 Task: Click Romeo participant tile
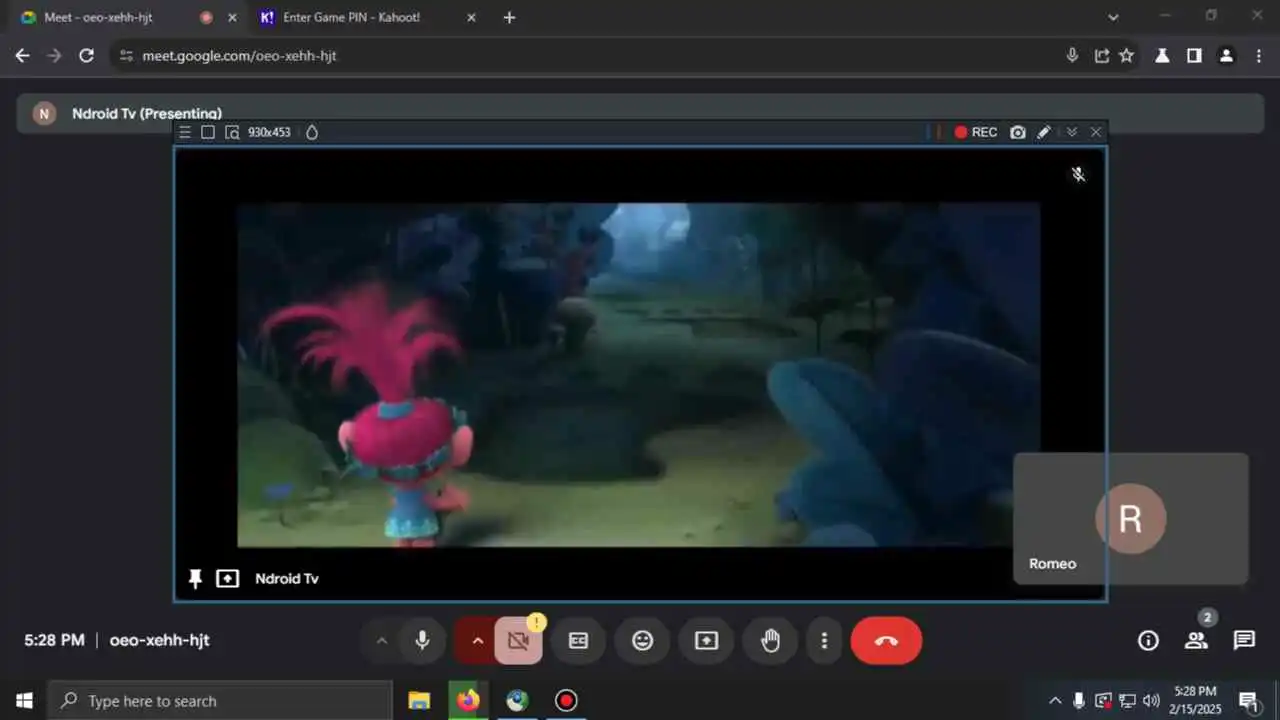click(1131, 518)
